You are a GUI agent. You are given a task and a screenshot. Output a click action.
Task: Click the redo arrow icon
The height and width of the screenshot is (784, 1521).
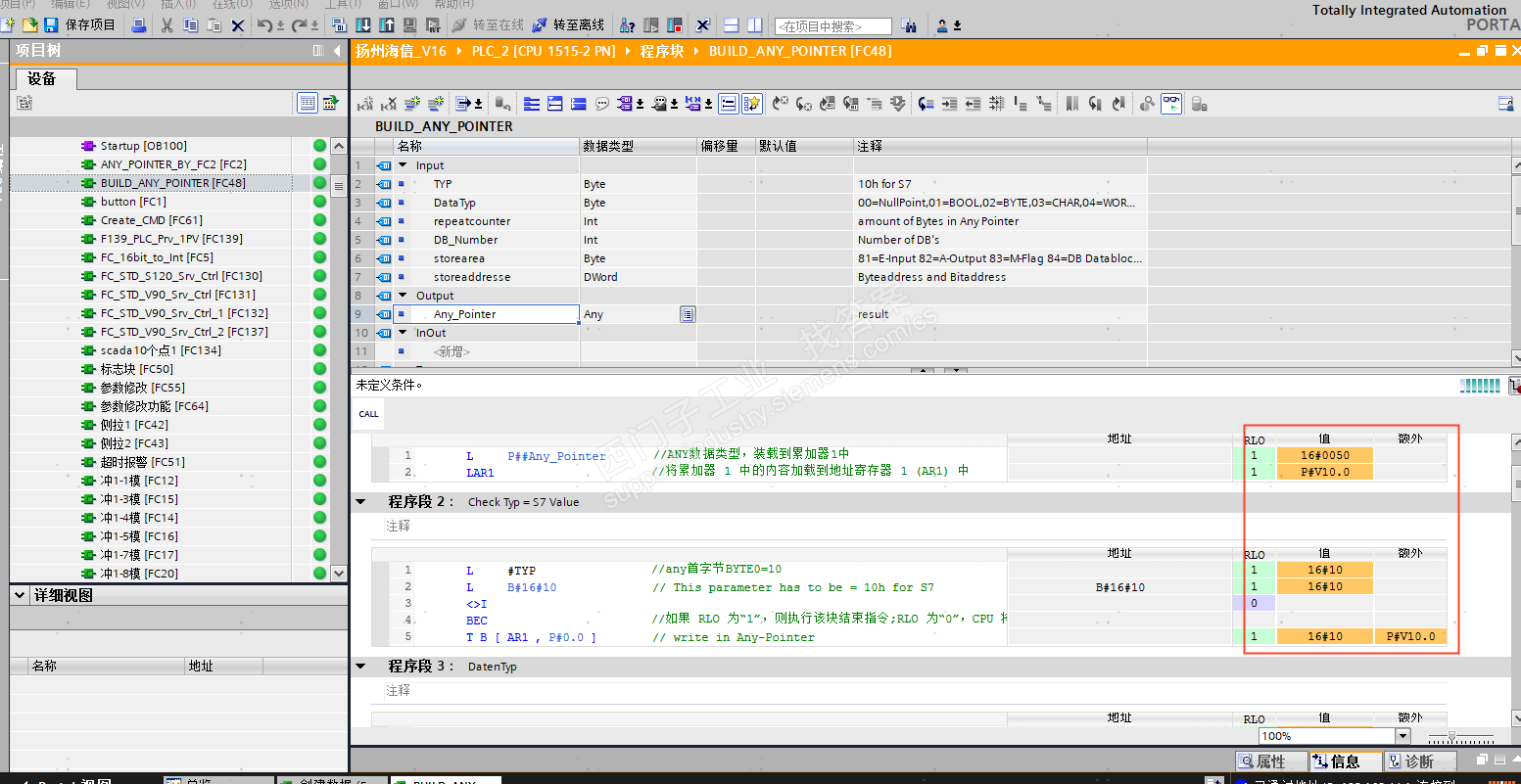coord(300,24)
